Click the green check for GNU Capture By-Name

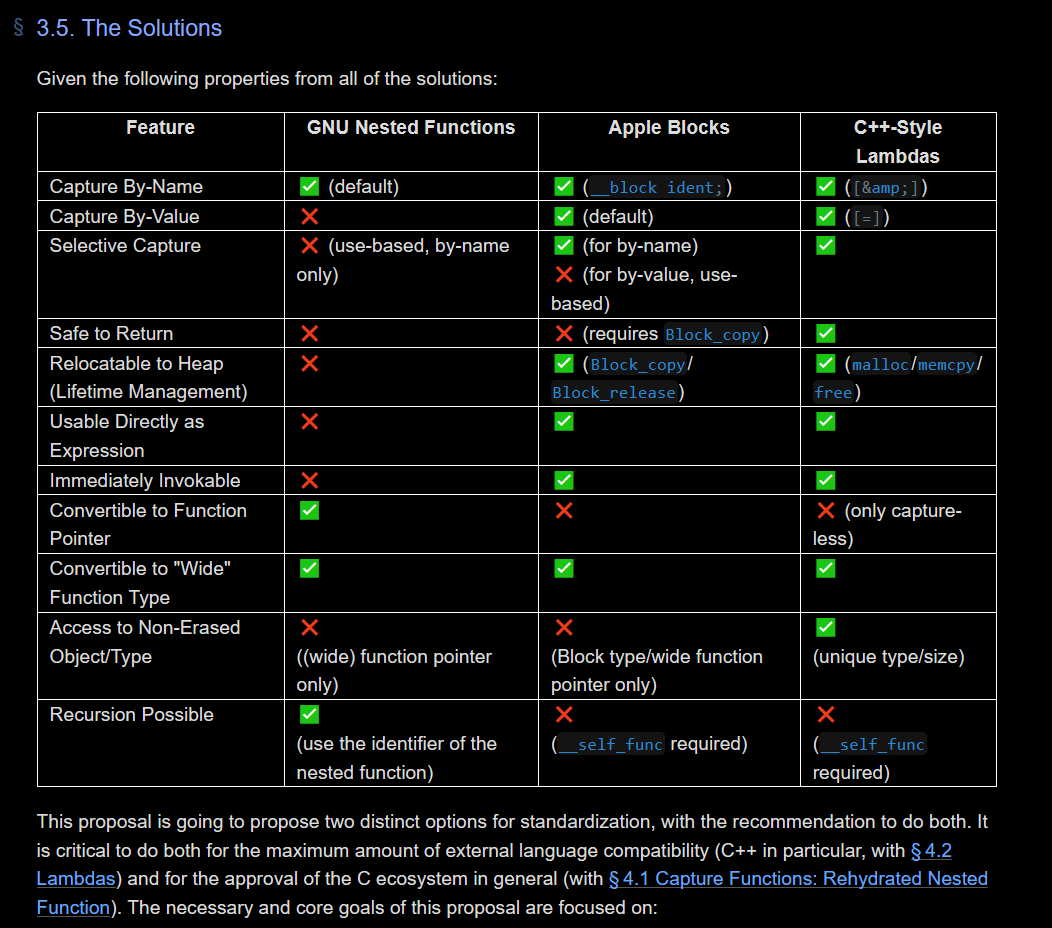coord(309,186)
